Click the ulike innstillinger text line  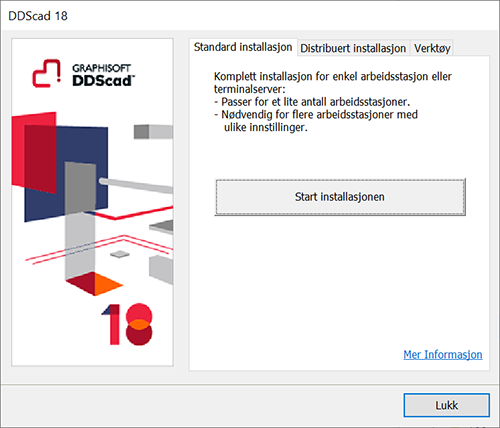coord(266,127)
